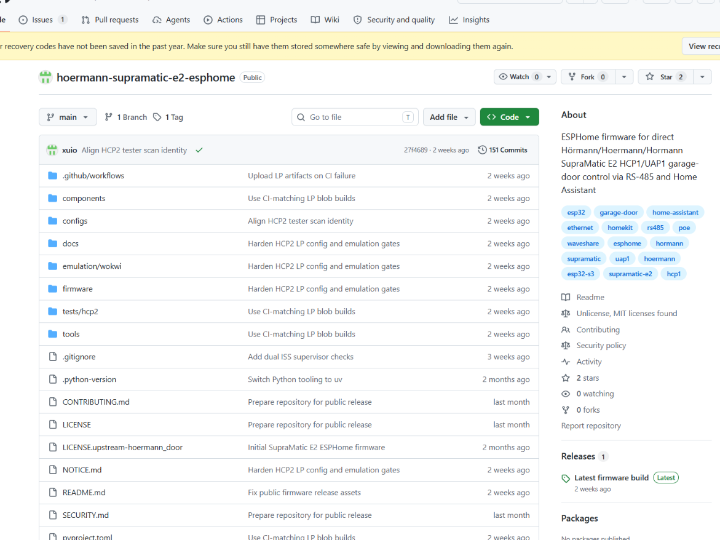View the 1 Branch link
Viewport: 720px width, 540px height.
point(126,117)
